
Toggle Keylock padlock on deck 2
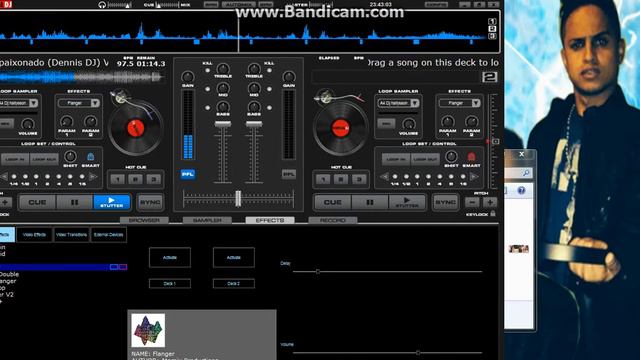click(493, 213)
